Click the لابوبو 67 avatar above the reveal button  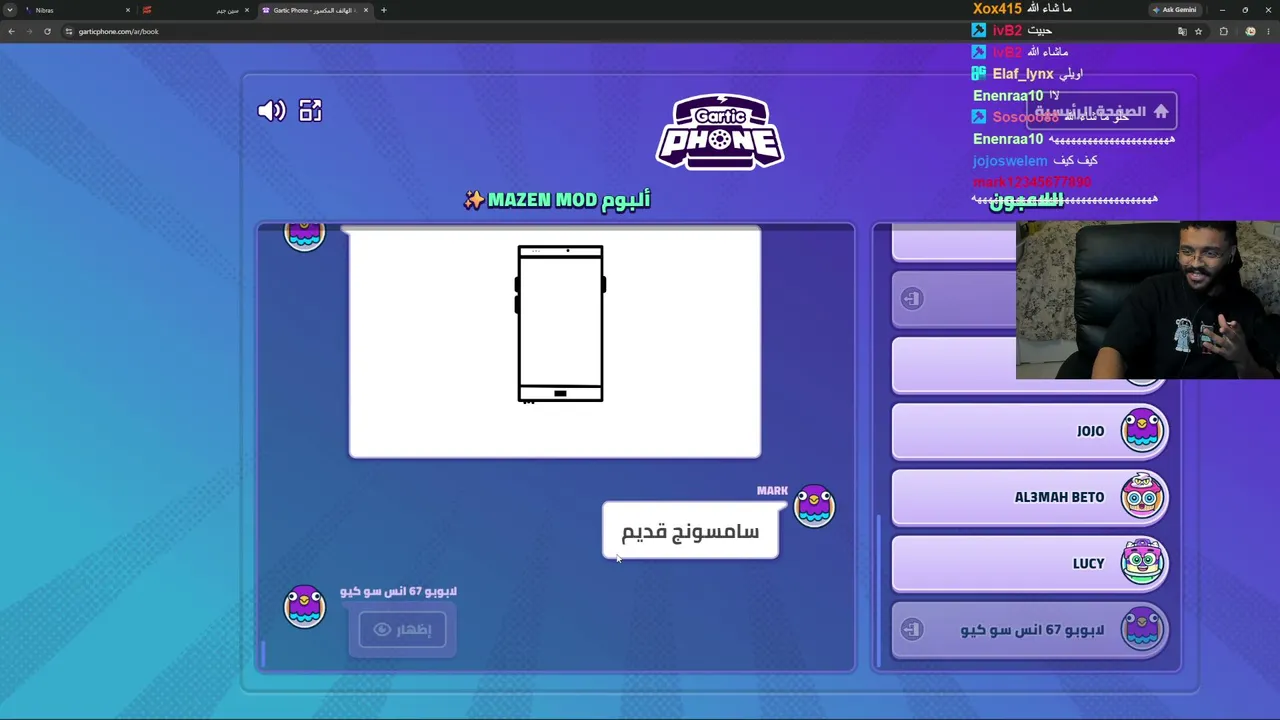tap(304, 606)
